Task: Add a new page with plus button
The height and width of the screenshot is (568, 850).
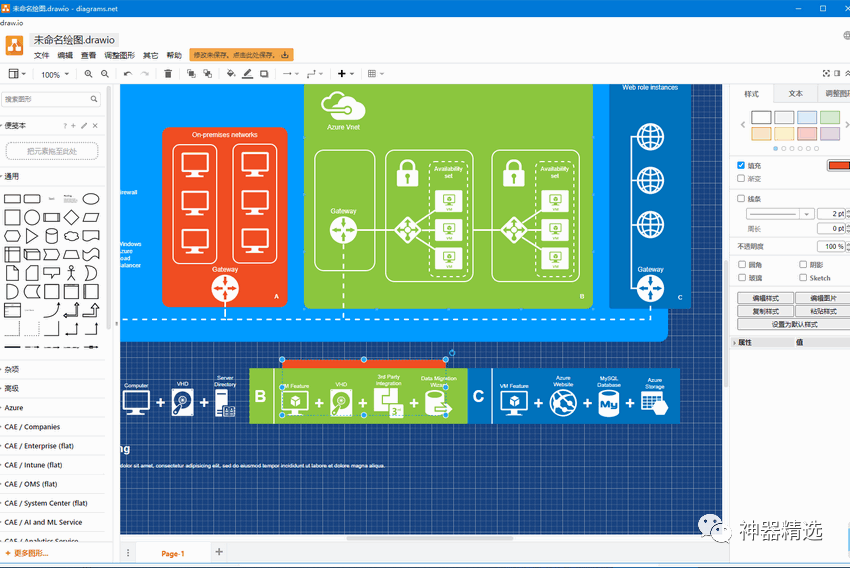Action: [x=219, y=552]
